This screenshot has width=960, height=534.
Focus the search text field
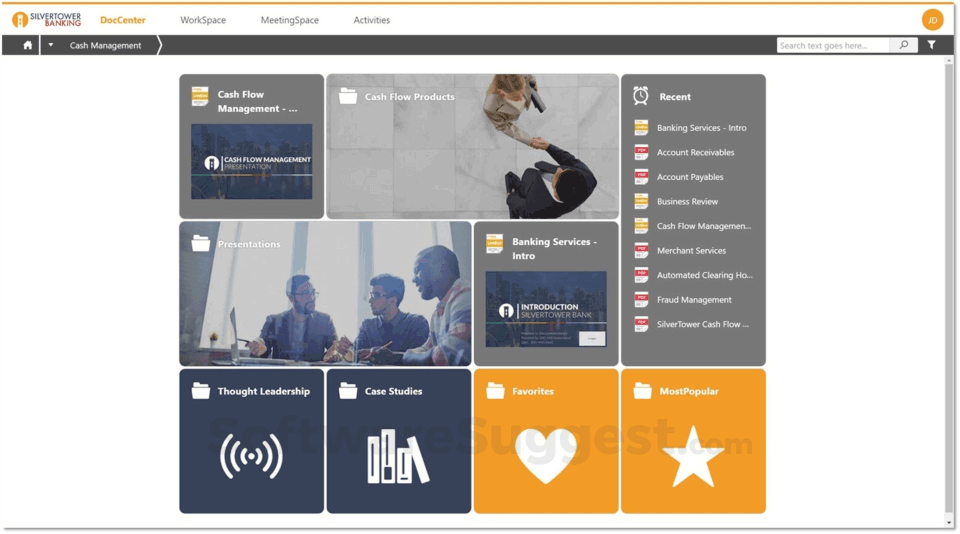coord(833,45)
